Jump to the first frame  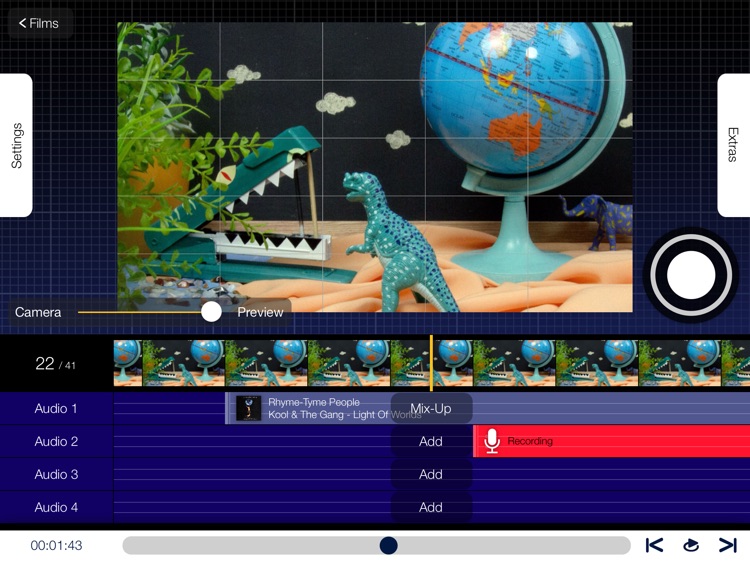(654, 545)
